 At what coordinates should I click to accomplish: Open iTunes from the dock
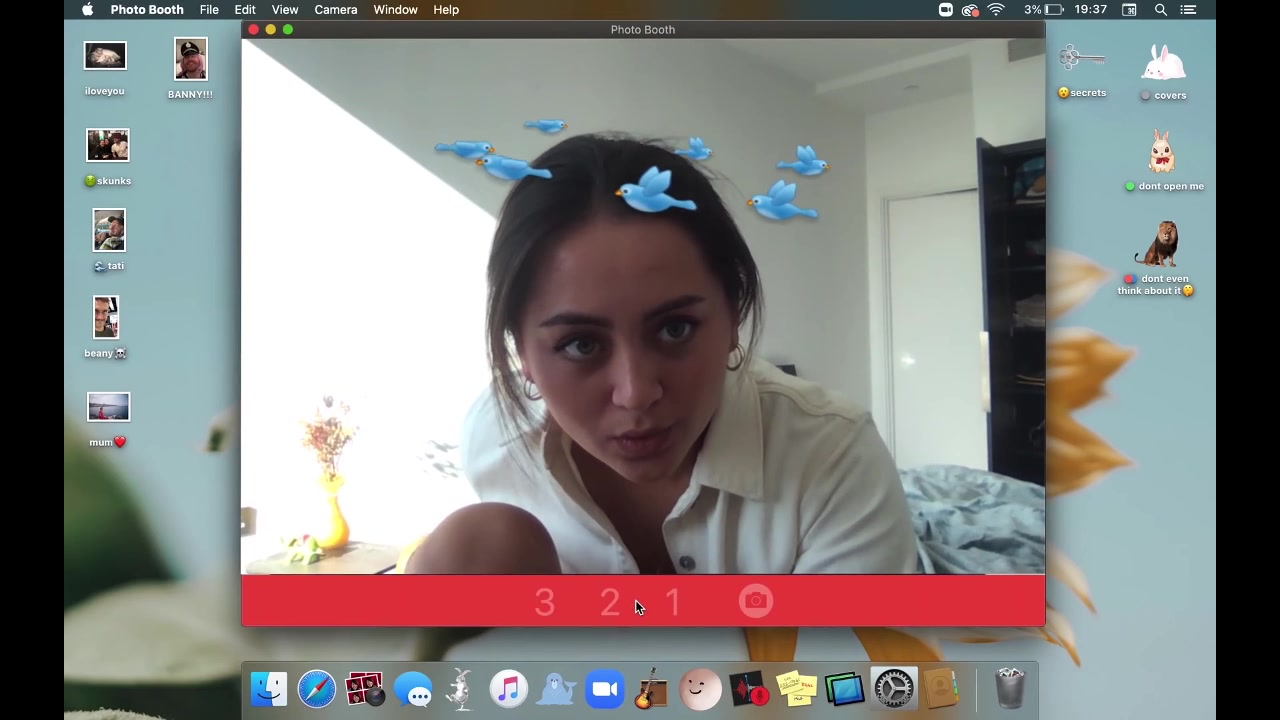509,690
